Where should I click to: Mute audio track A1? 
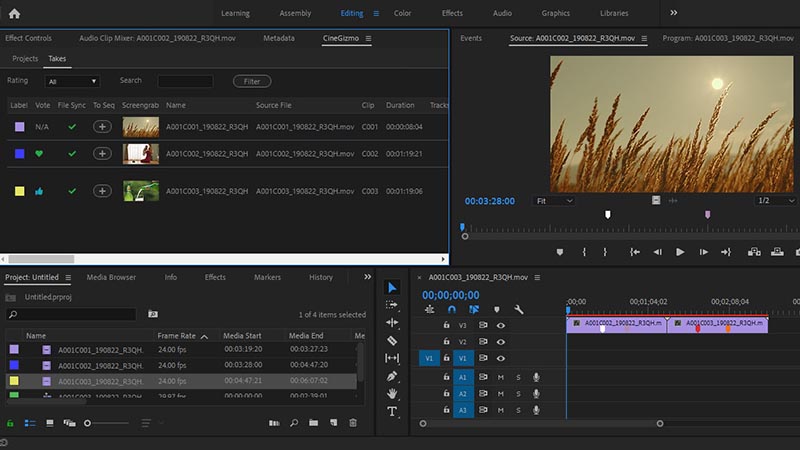501,378
